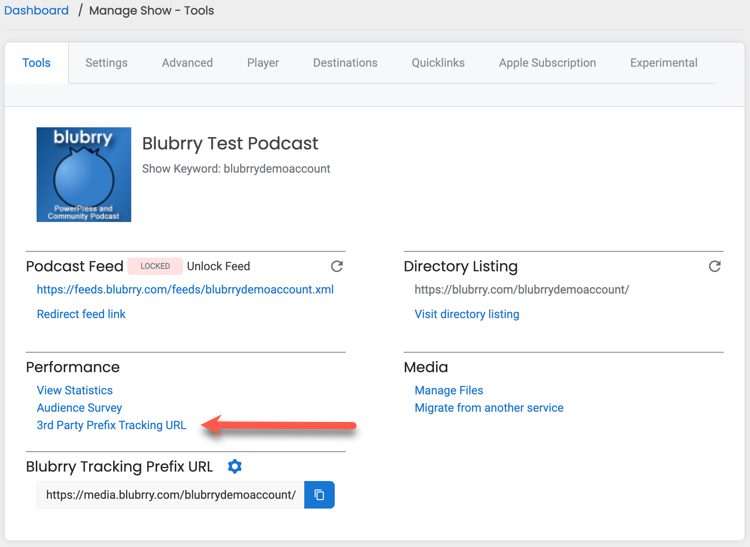Open the Destinations tab
Screen dimensions: 750x547
345,63
